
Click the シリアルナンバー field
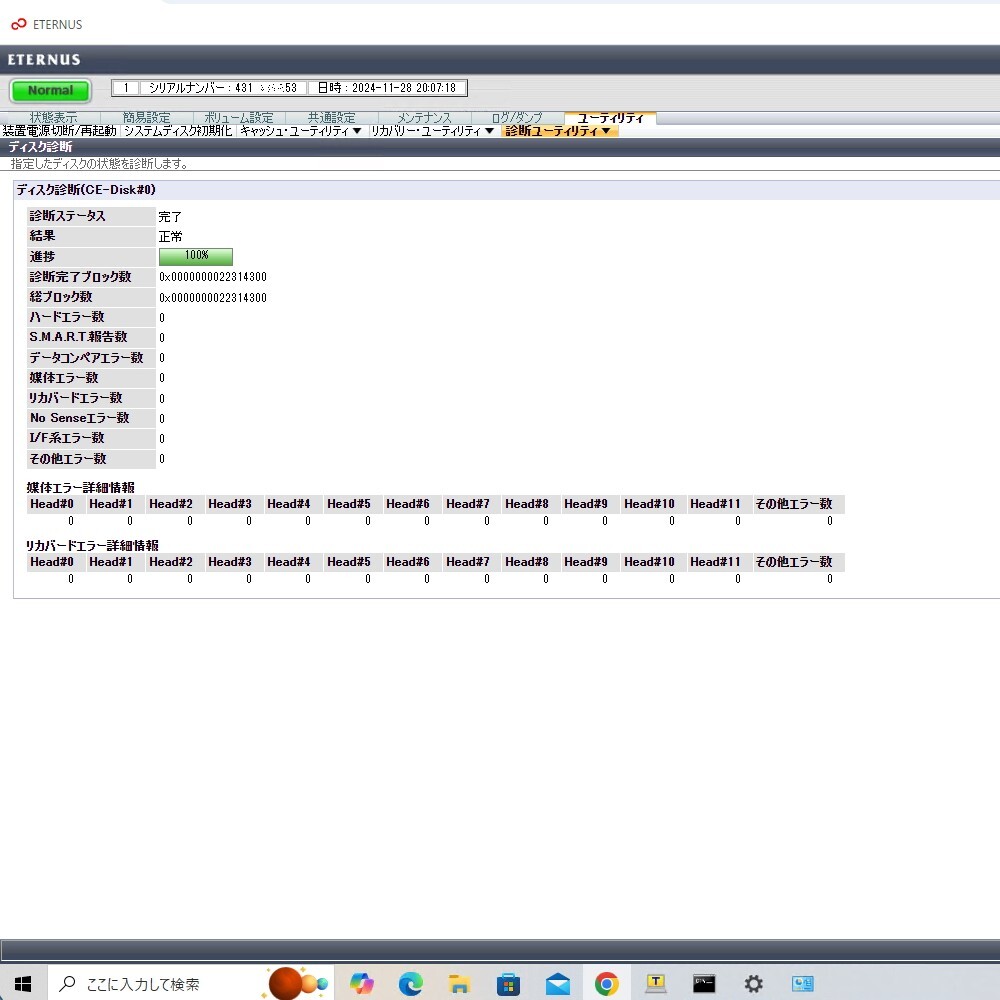coord(223,88)
